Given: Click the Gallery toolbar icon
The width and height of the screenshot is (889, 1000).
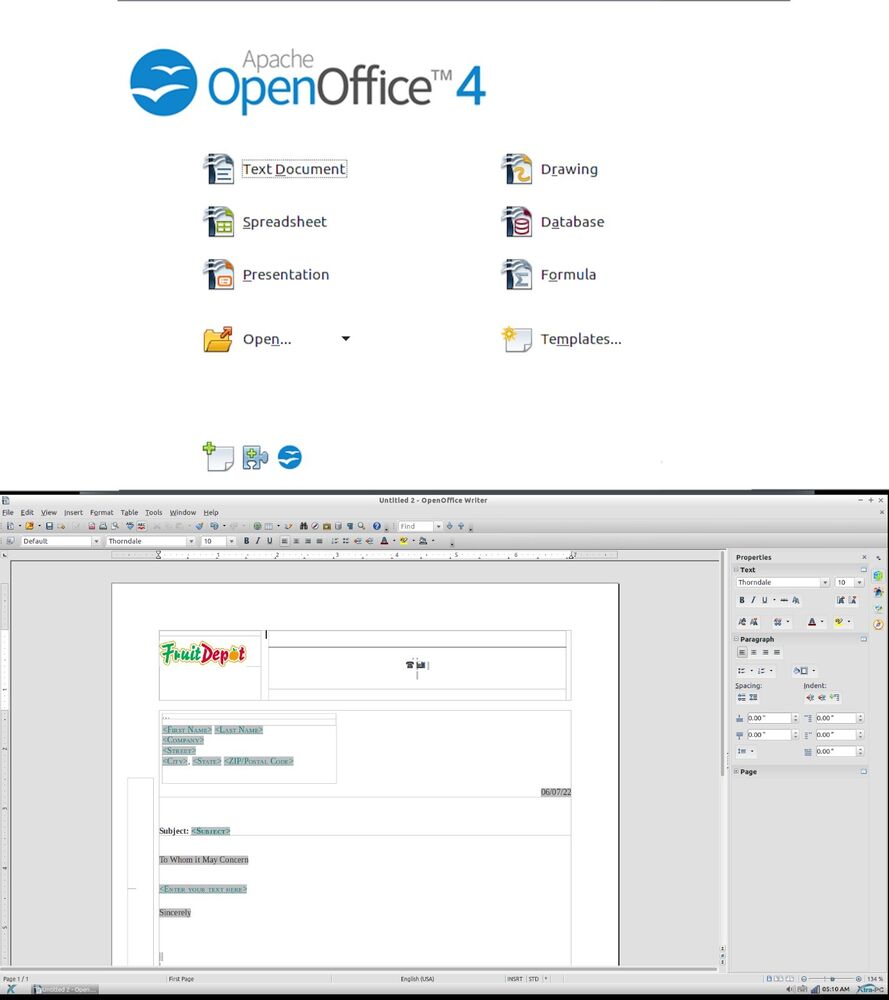Looking at the screenshot, I should pos(327,526).
